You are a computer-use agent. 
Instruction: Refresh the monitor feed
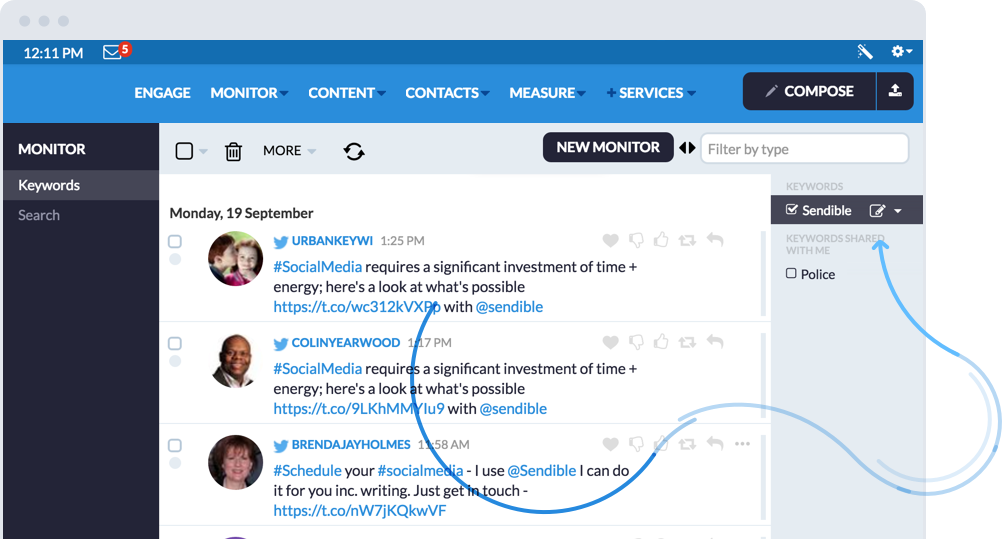pos(354,151)
